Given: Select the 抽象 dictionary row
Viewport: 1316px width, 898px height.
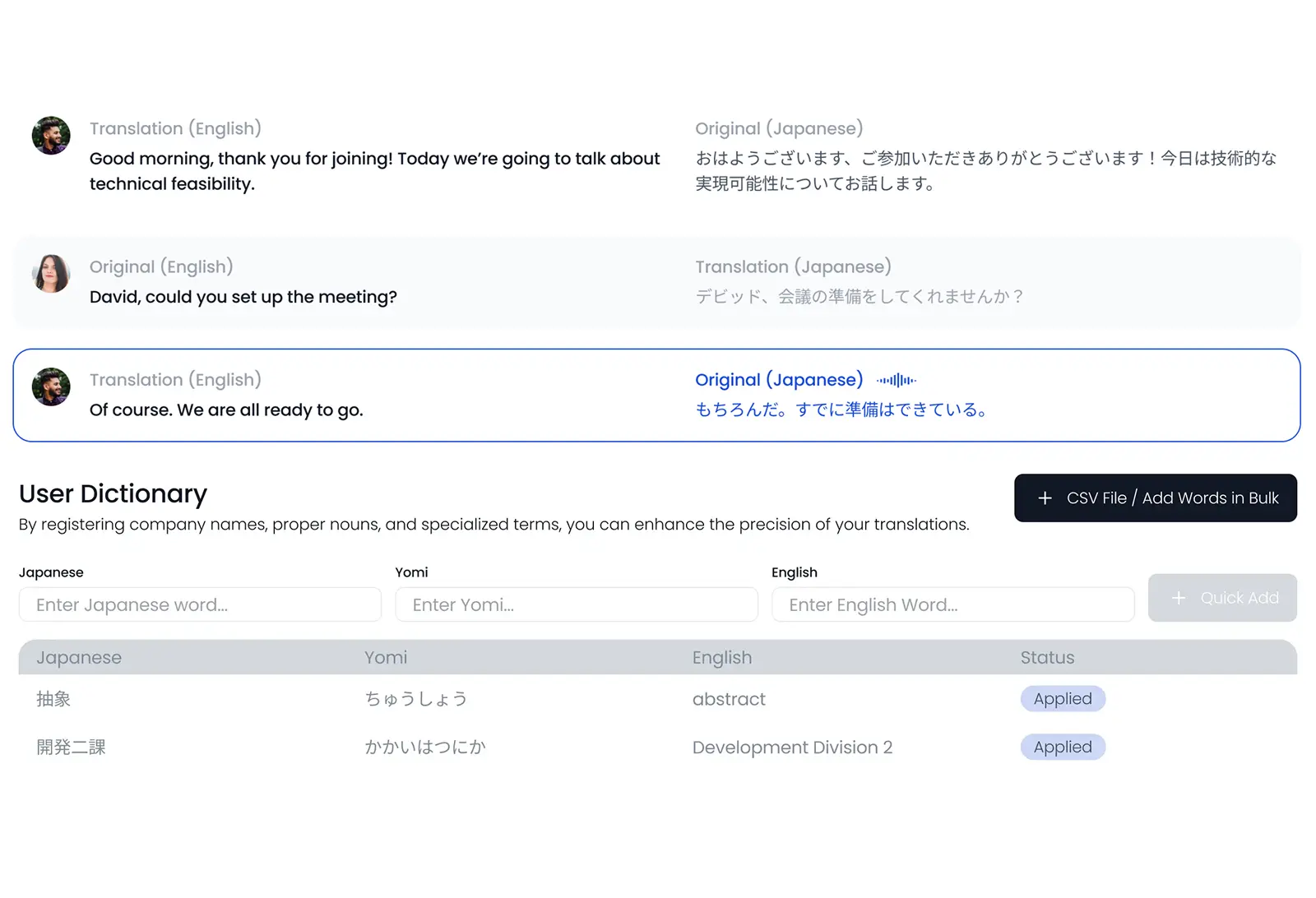Looking at the screenshot, I should tap(54, 699).
